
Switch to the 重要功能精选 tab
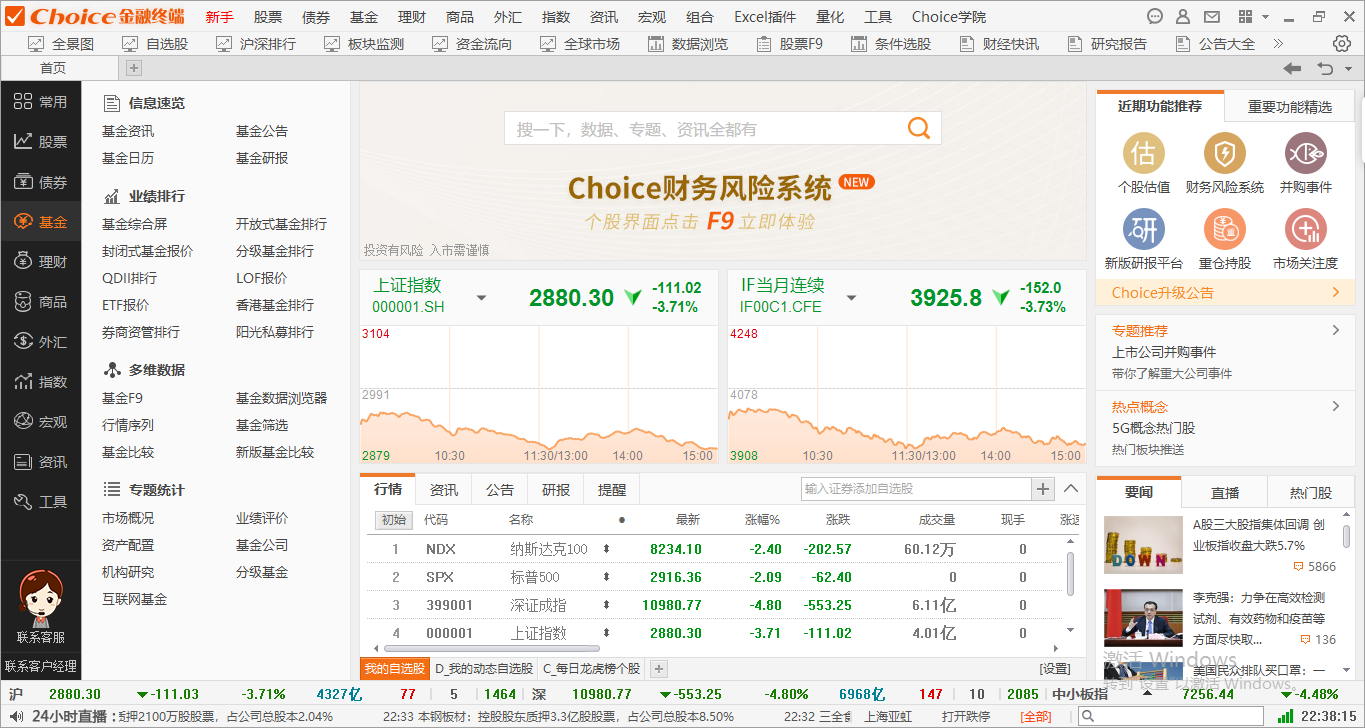pyautogui.click(x=1290, y=107)
